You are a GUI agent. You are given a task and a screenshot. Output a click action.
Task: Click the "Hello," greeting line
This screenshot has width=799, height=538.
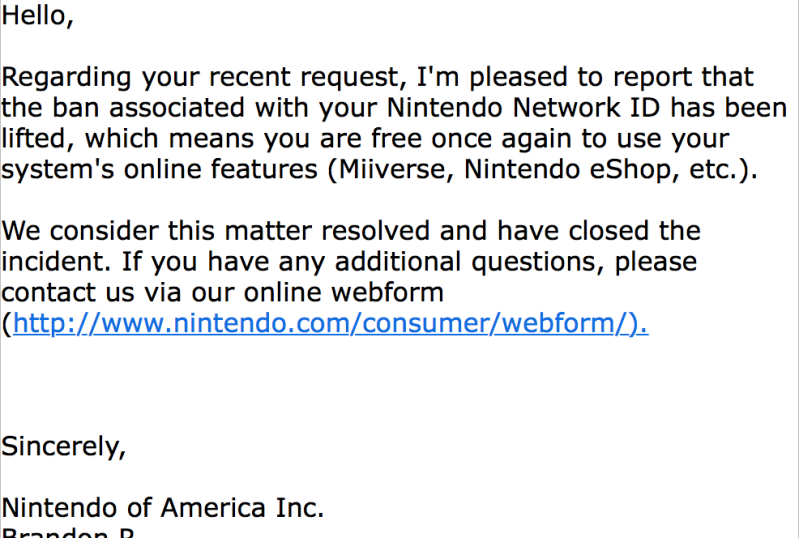(38, 15)
